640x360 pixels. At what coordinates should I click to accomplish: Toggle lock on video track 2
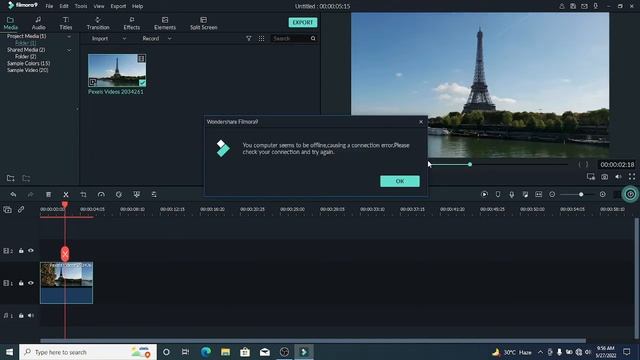pos(21,251)
